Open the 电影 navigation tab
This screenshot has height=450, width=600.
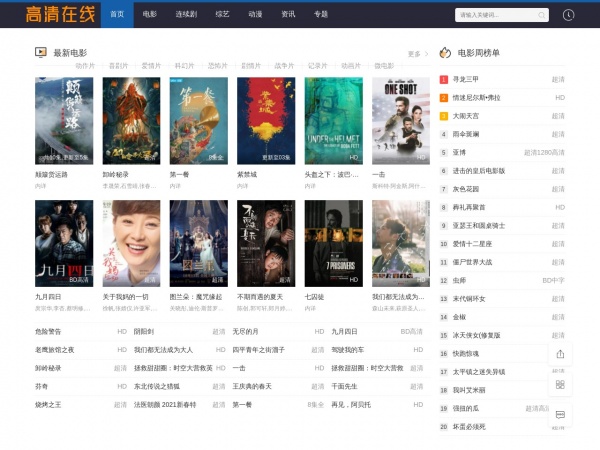coord(150,15)
